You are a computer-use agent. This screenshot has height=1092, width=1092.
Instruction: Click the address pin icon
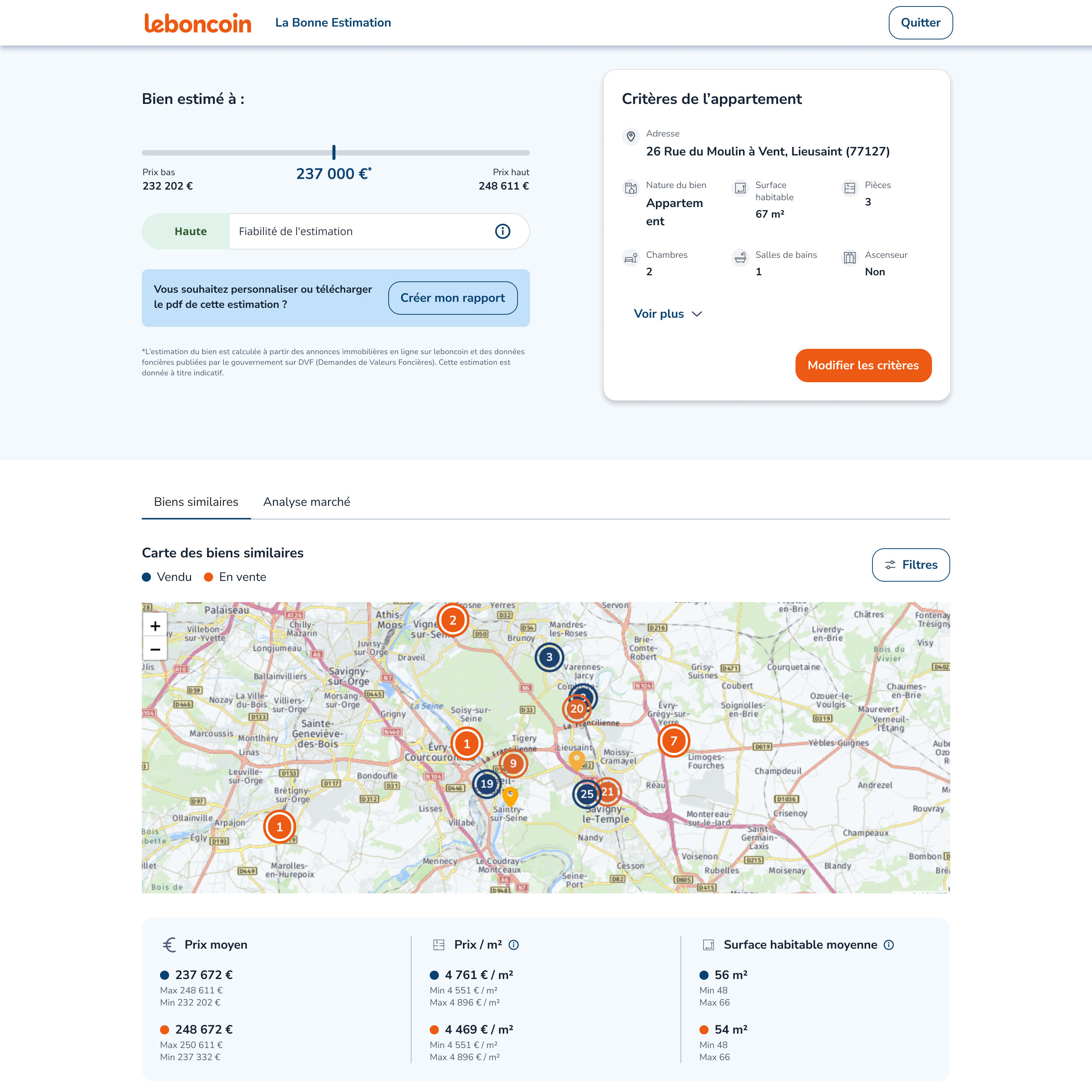click(x=631, y=136)
